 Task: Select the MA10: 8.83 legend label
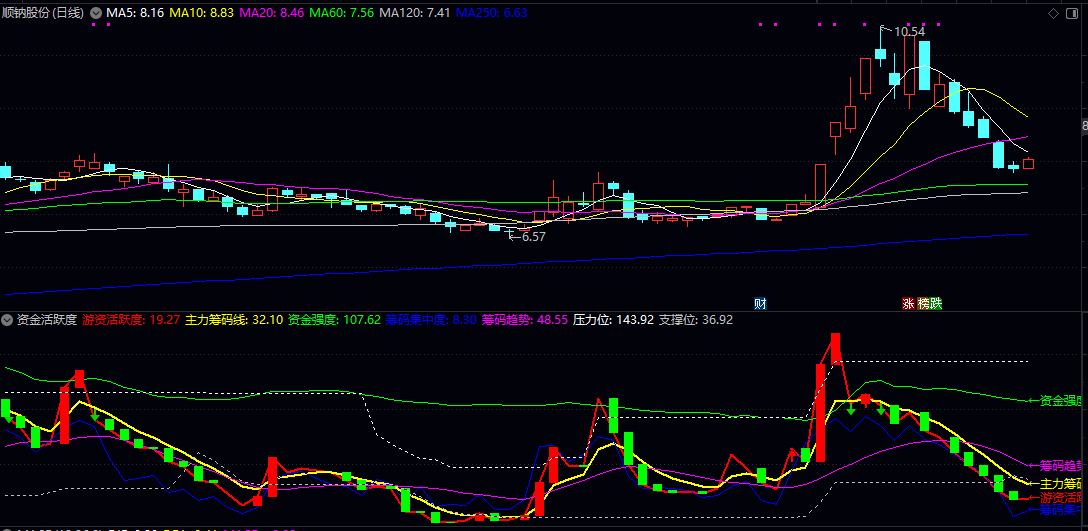click(201, 12)
